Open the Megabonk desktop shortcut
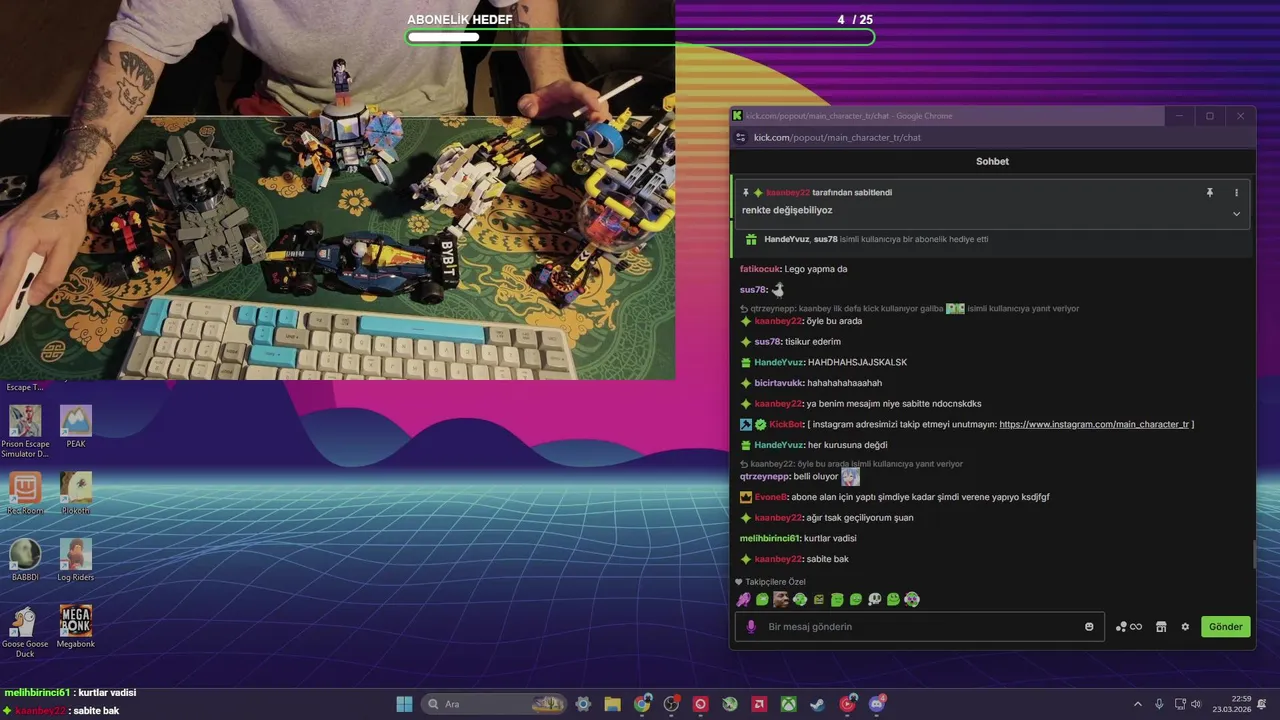The height and width of the screenshot is (720, 1280). (76, 627)
